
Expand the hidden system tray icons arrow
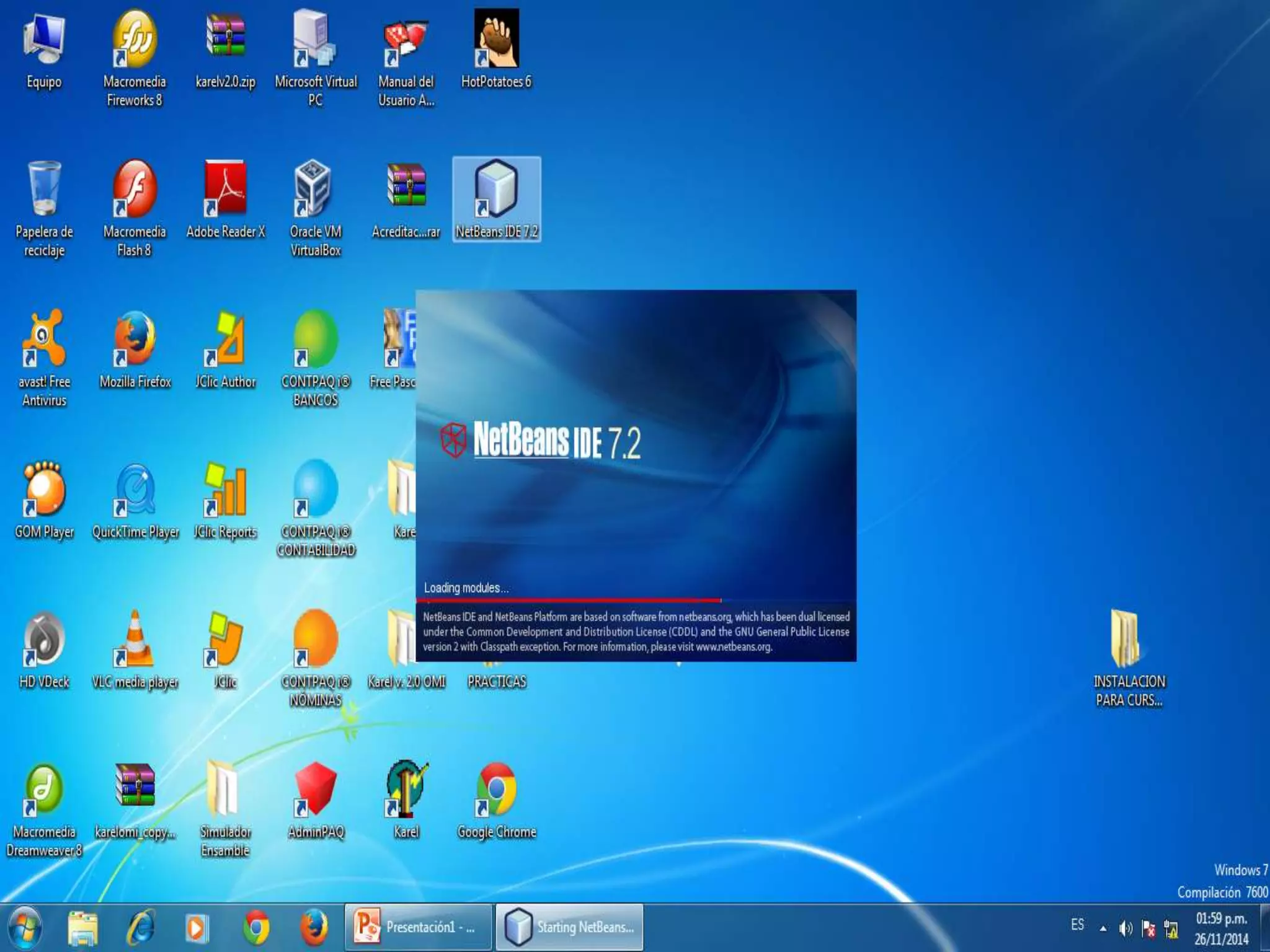click(1103, 928)
